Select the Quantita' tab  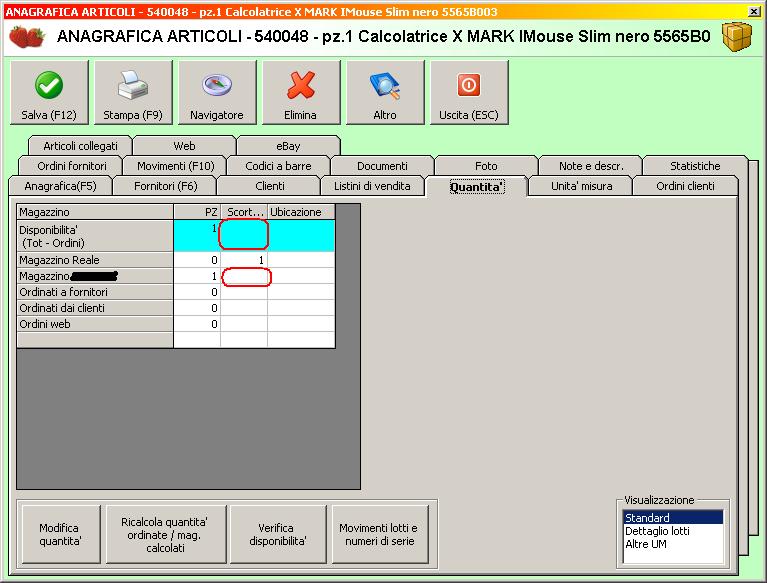(x=476, y=187)
